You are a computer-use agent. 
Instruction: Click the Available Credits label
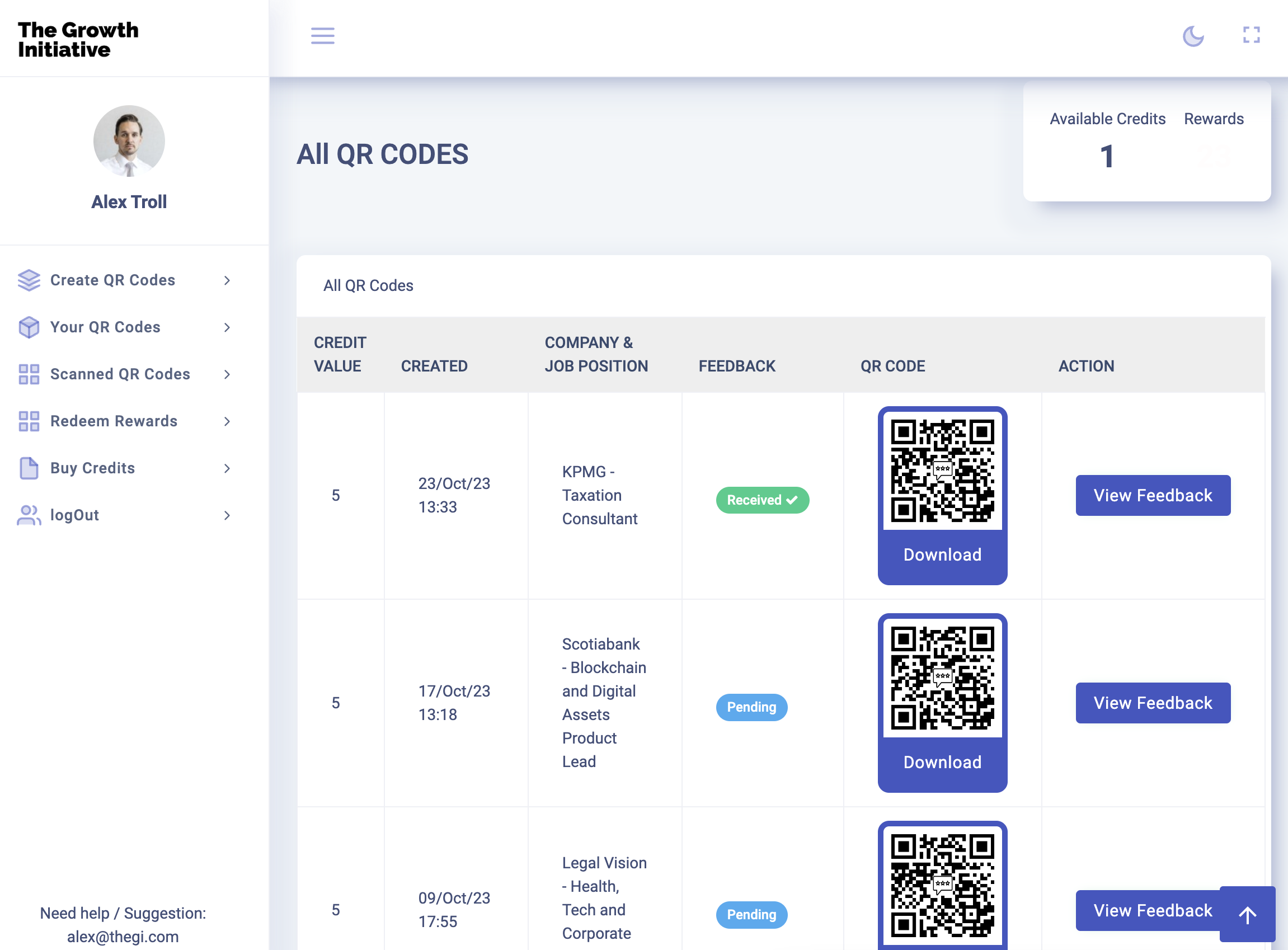click(x=1107, y=119)
